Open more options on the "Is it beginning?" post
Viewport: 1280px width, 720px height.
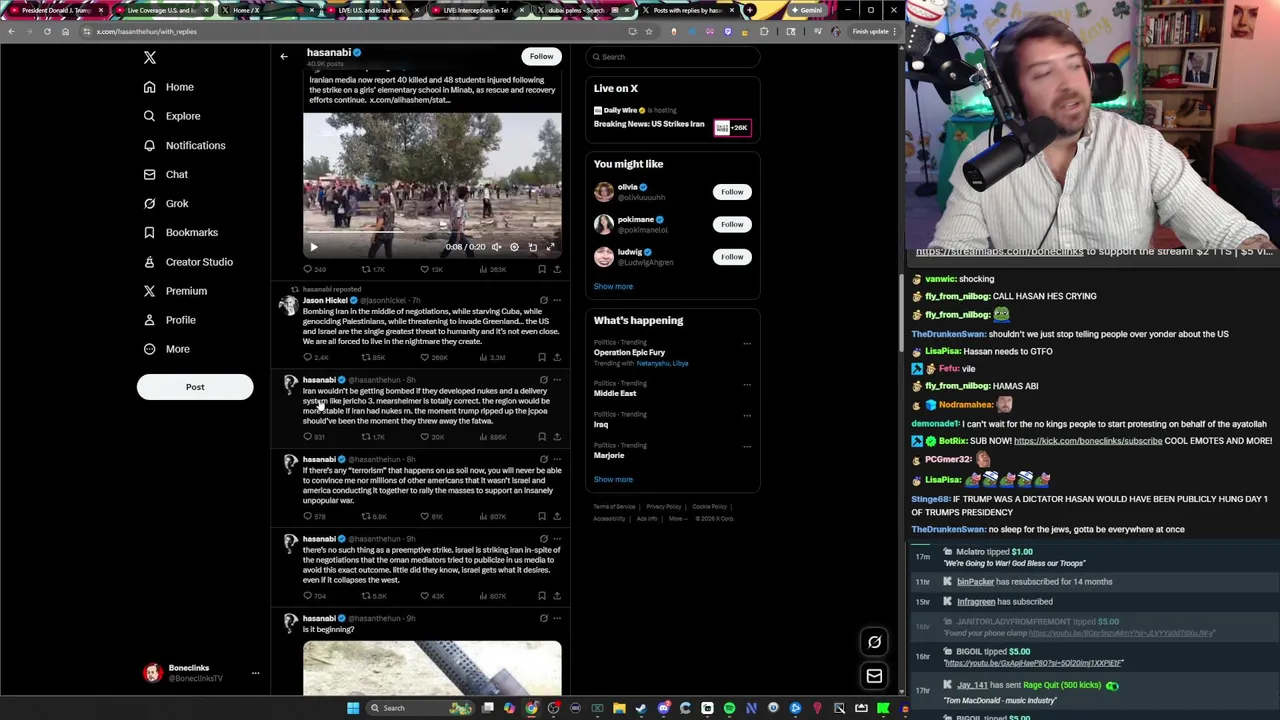tap(557, 618)
